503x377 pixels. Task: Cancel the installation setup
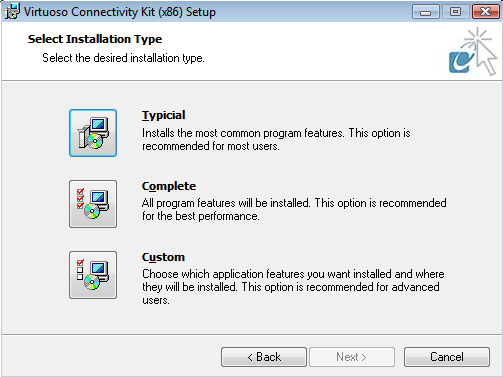(447, 357)
